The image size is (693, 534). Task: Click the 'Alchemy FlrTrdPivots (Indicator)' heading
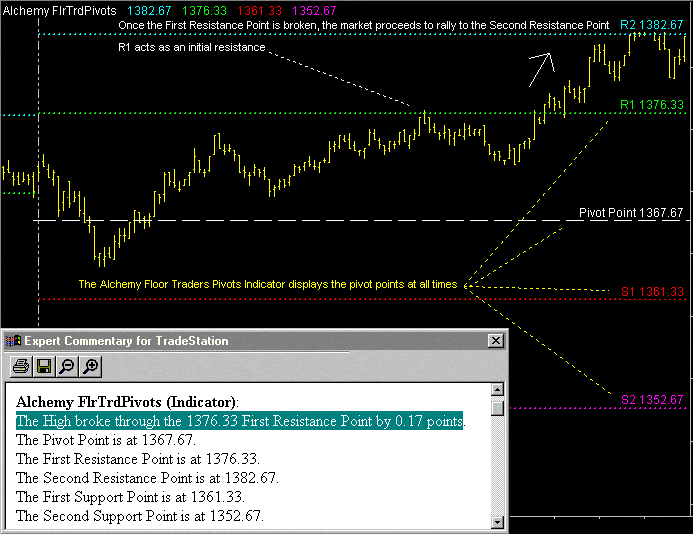pyautogui.click(x=127, y=402)
